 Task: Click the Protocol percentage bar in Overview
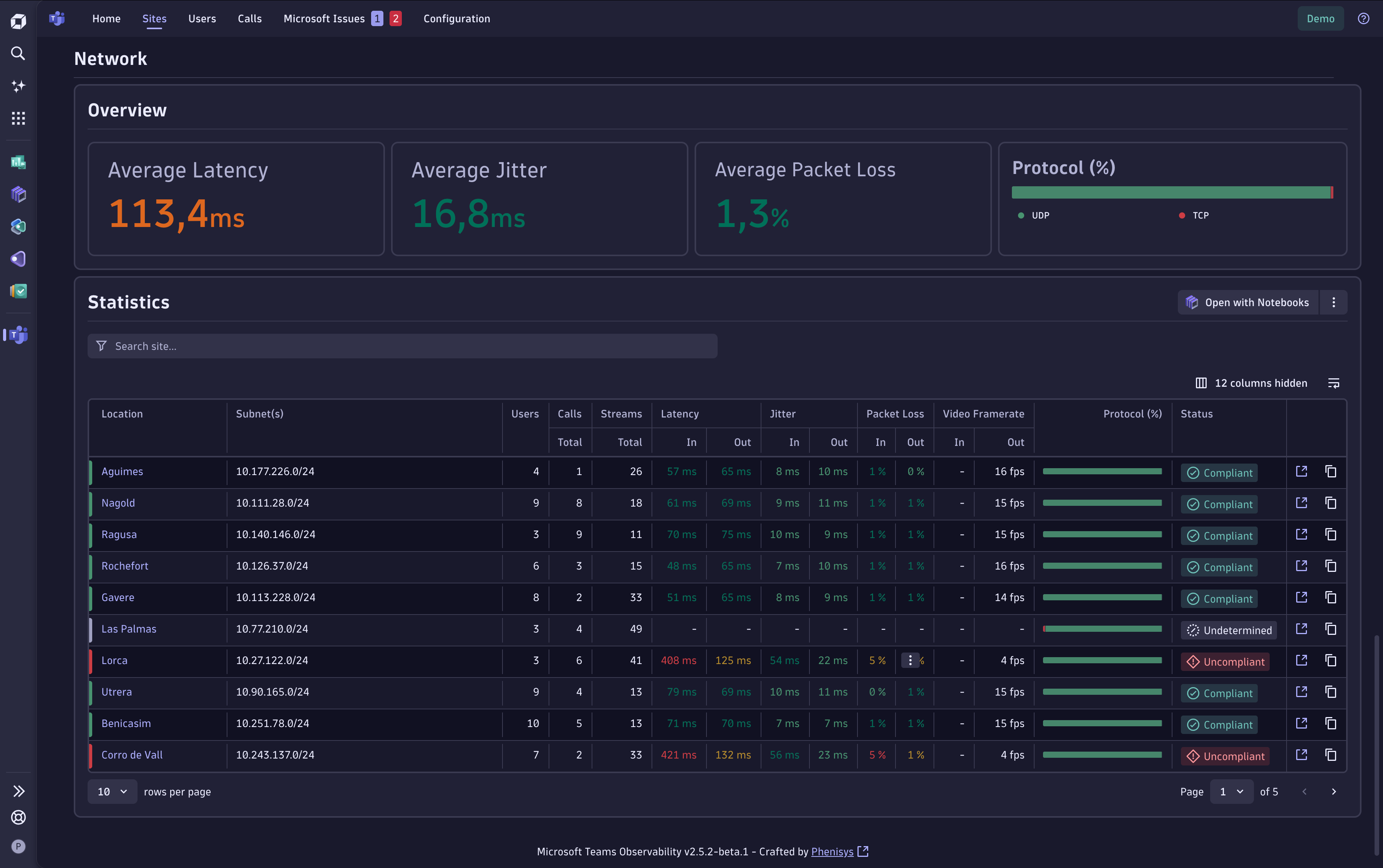click(1172, 193)
